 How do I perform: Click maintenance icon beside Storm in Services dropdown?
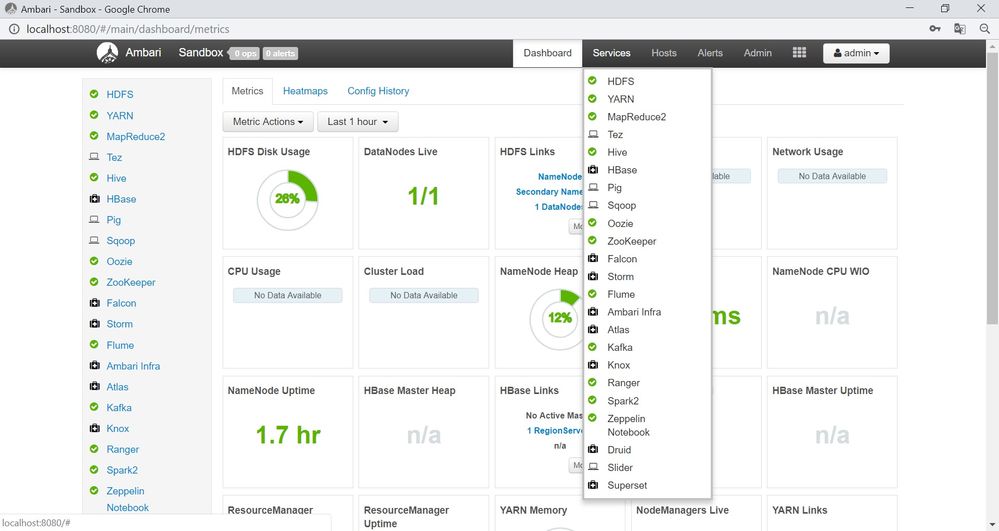point(593,276)
